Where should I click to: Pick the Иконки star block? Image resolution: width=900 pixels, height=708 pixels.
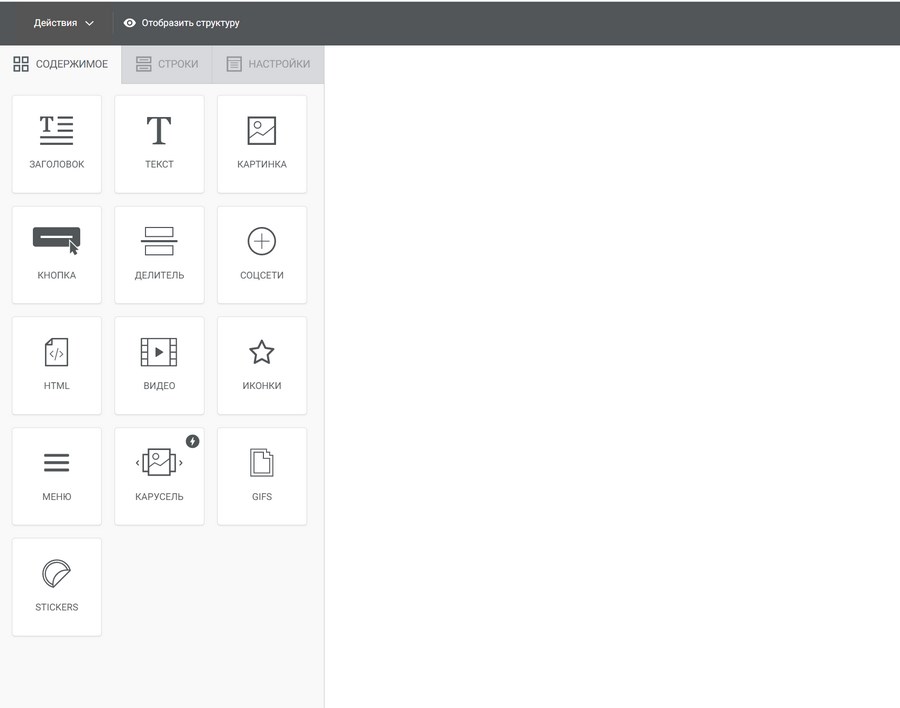pos(262,365)
